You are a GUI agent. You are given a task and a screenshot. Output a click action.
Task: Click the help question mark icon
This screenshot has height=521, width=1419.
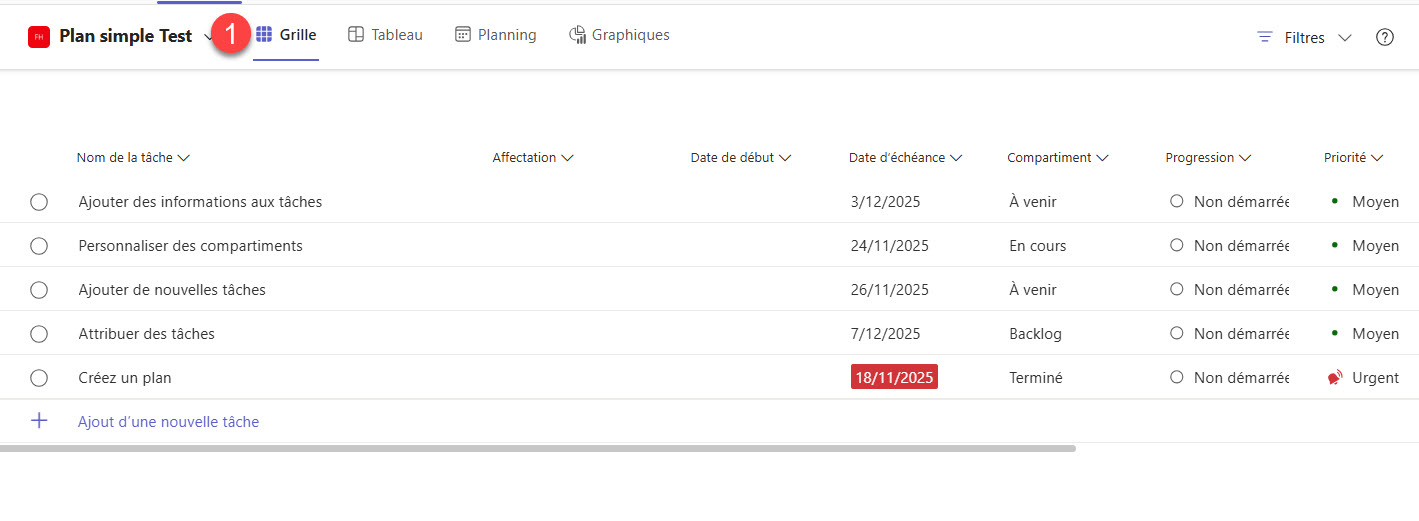(x=1385, y=37)
